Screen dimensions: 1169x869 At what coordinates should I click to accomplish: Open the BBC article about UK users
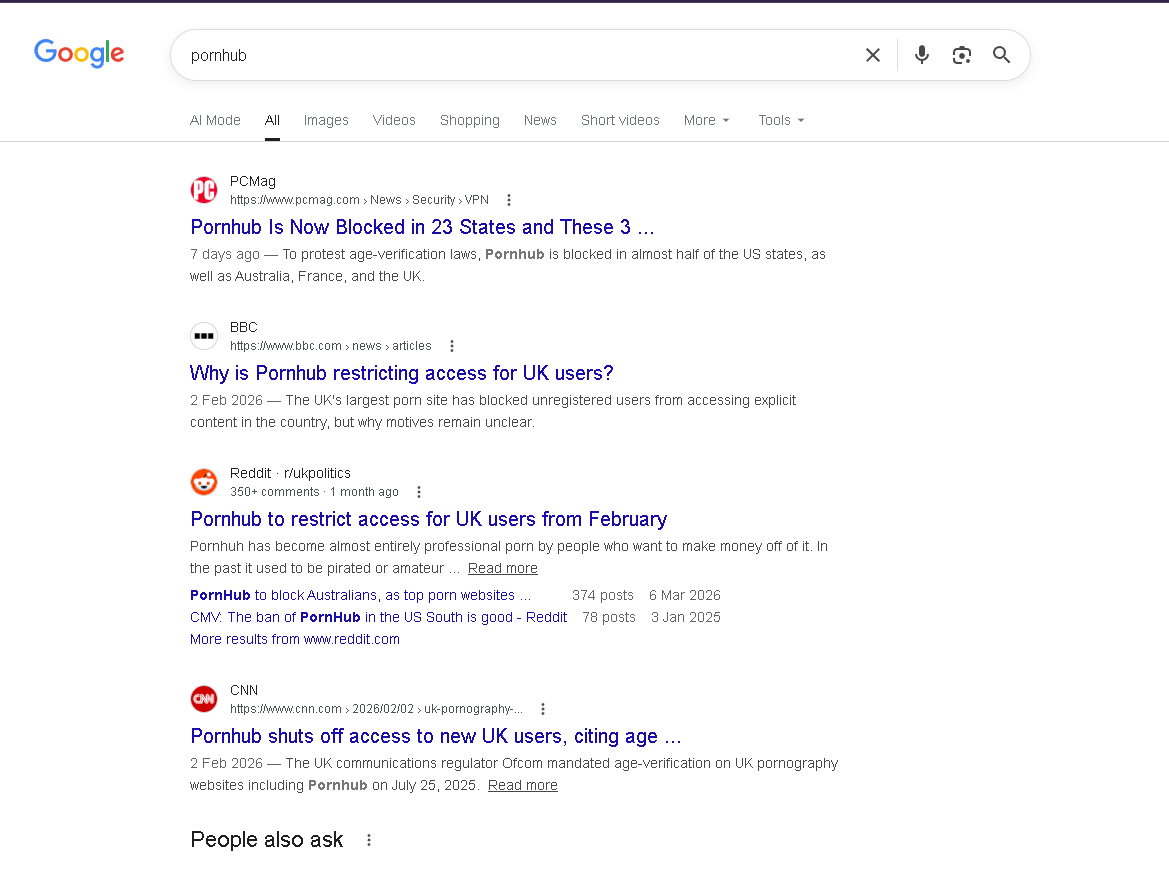(x=401, y=373)
